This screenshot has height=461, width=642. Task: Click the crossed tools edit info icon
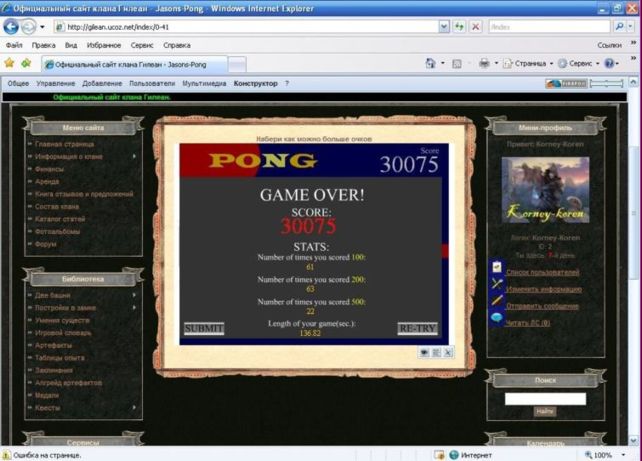pos(497,284)
